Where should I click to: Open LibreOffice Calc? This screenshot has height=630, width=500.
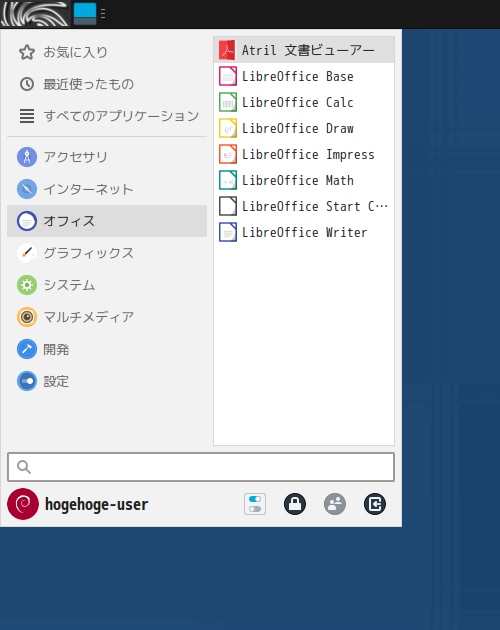[x=304, y=102]
